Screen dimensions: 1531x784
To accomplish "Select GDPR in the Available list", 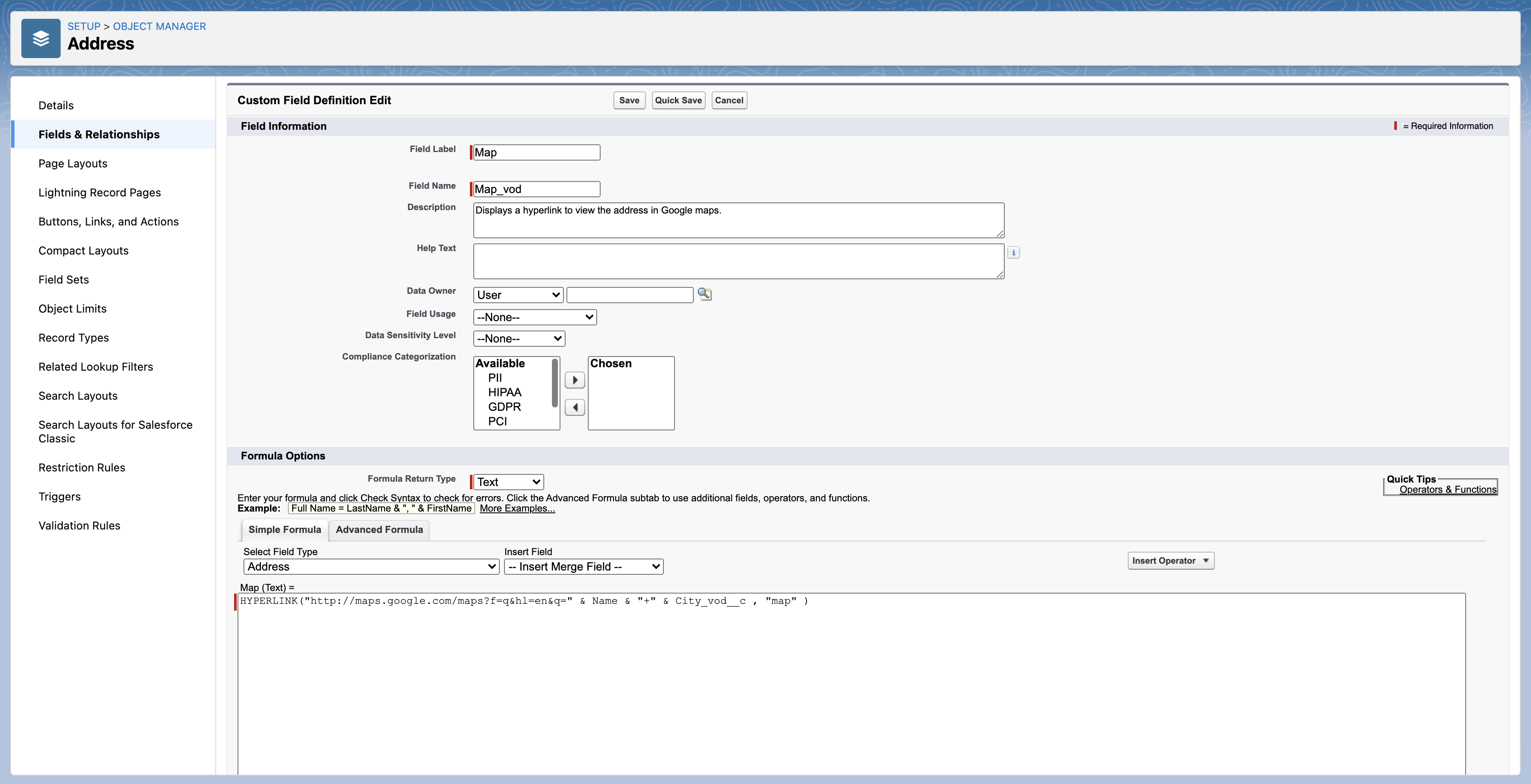I will tap(504, 407).
